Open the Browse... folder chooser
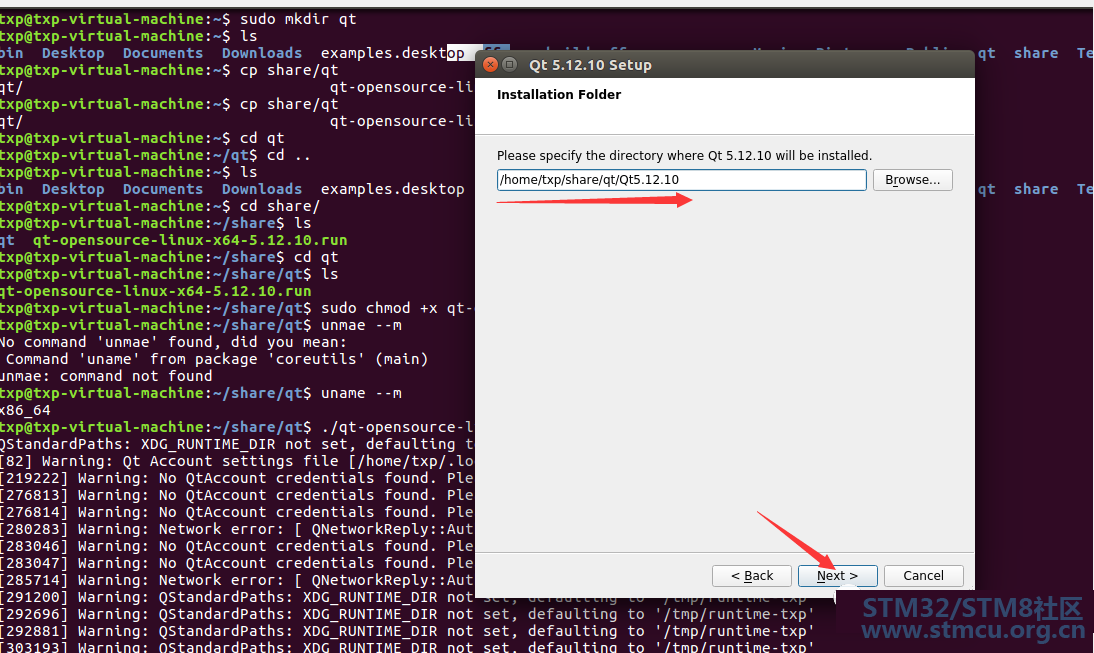 click(912, 180)
